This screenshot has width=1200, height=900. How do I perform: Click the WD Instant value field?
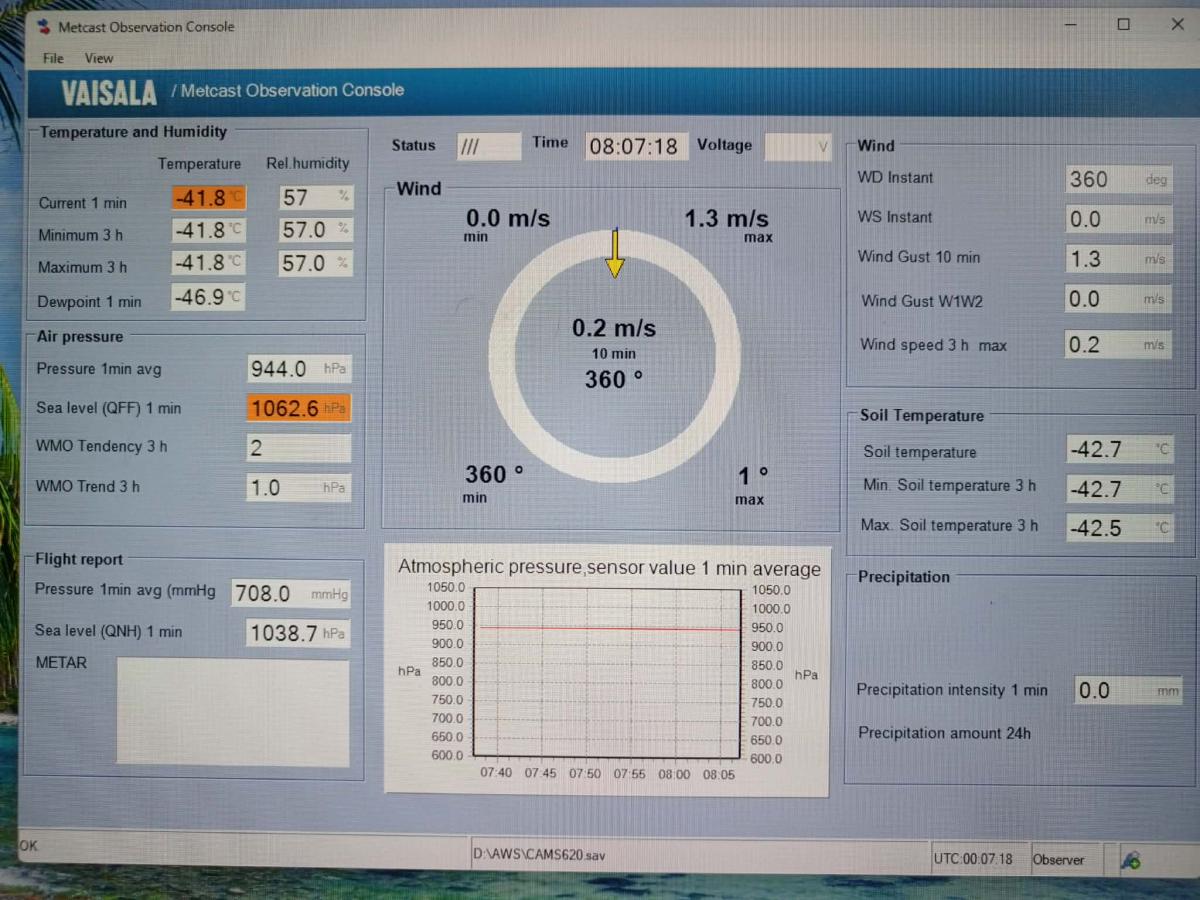coord(1117,180)
